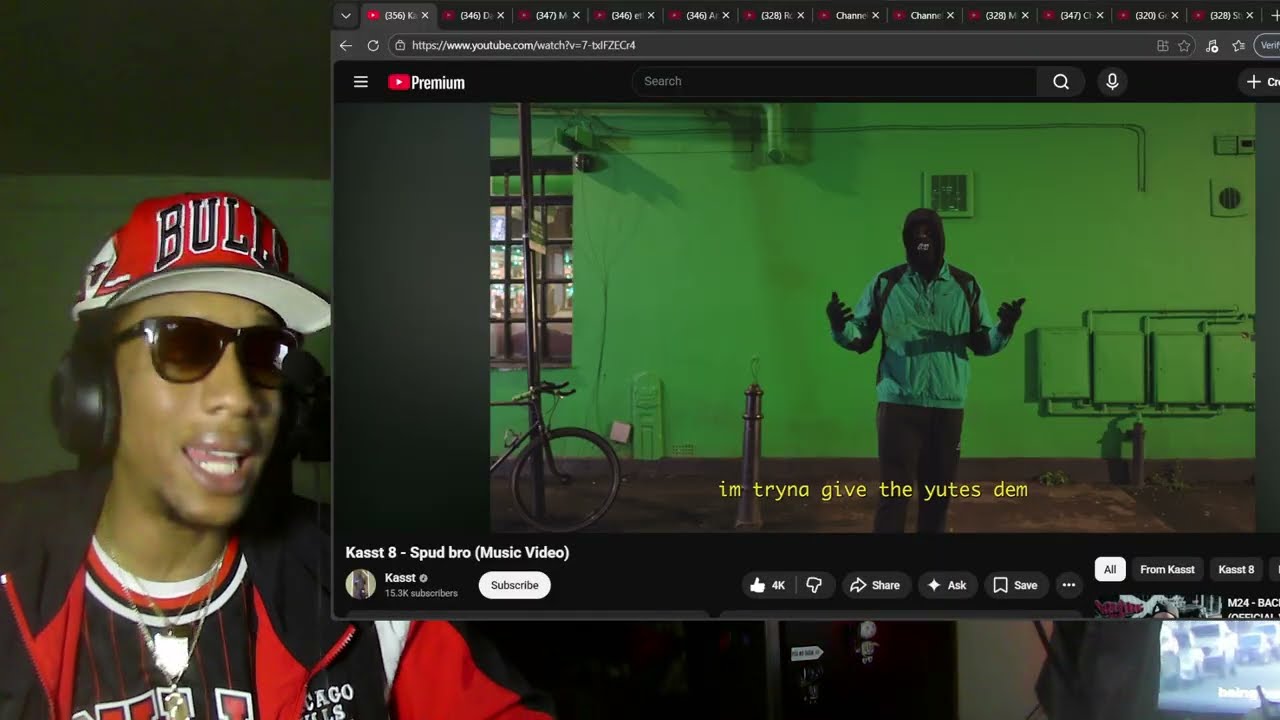The width and height of the screenshot is (1280, 720).
Task: Switch to the (346) et tab
Action: coord(623,15)
